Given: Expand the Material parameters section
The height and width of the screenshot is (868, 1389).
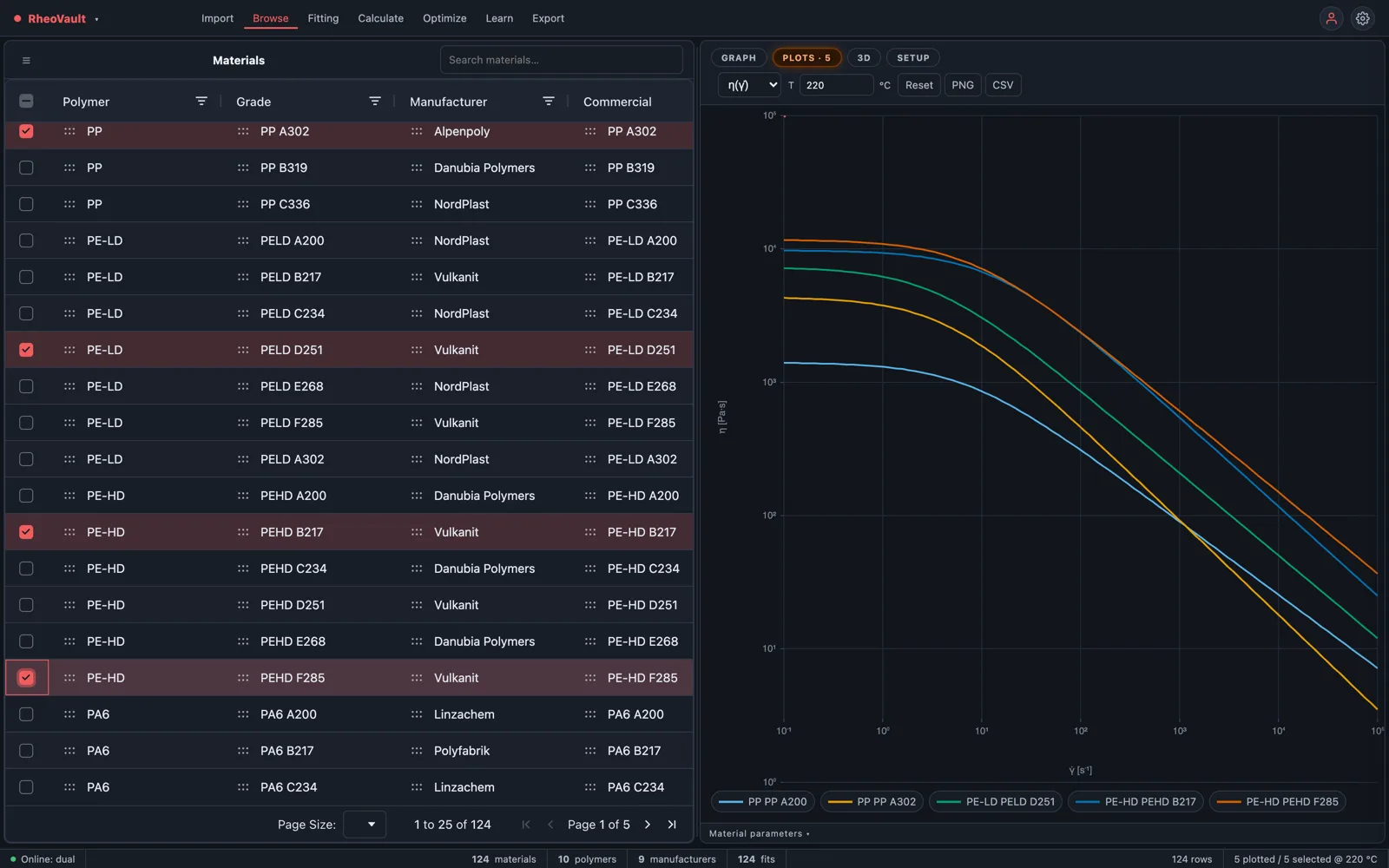Looking at the screenshot, I should tap(759, 833).
